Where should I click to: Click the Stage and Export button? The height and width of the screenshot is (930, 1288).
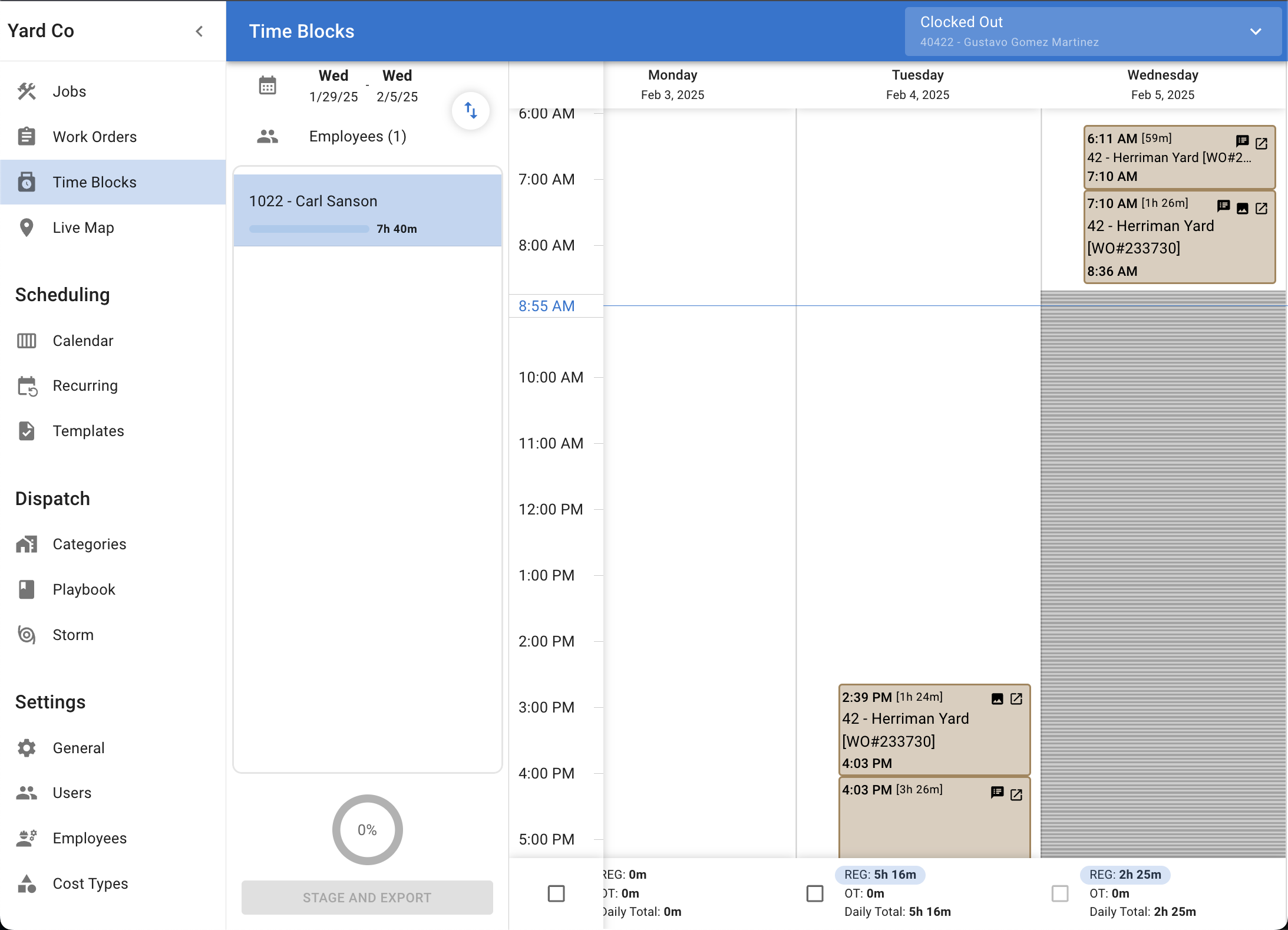tap(367, 898)
